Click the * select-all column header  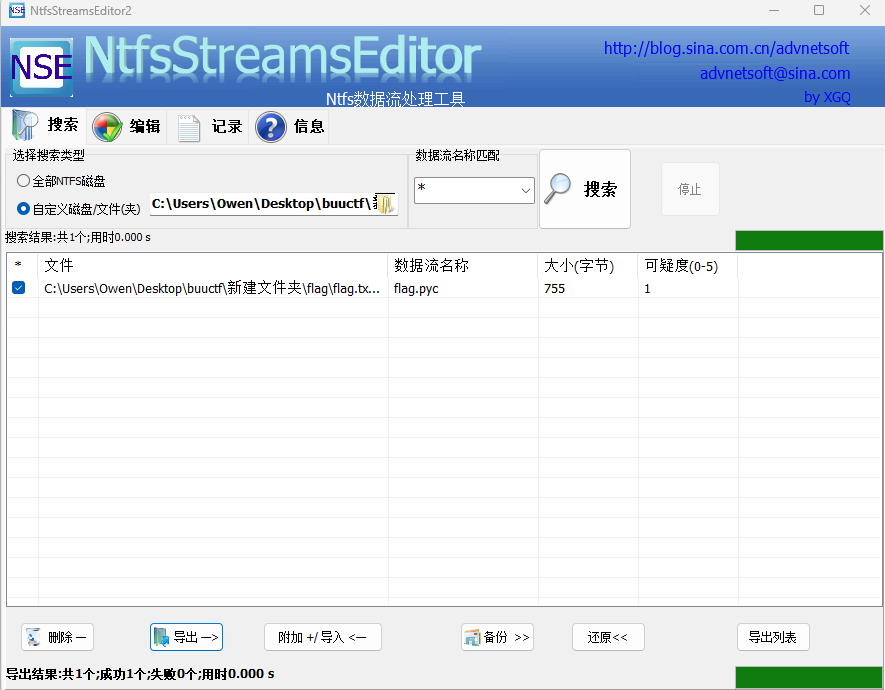coord(21,265)
